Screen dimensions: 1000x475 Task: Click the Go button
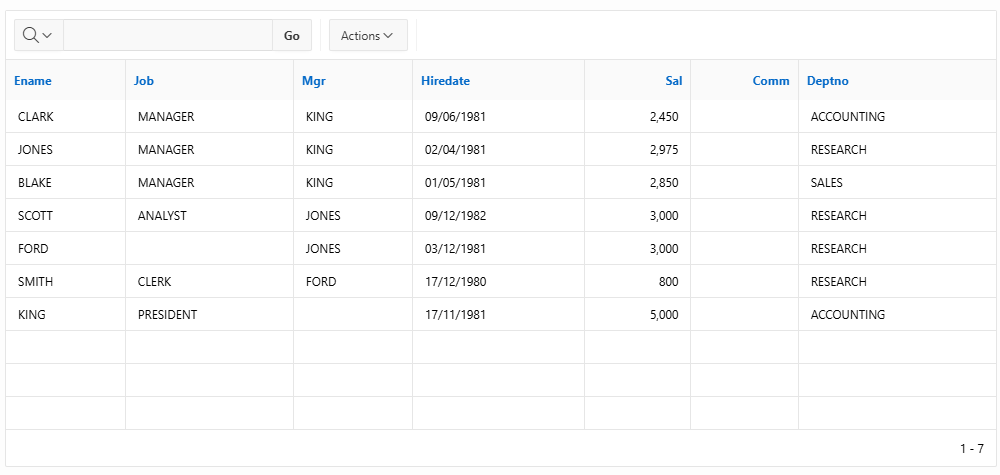(292, 36)
